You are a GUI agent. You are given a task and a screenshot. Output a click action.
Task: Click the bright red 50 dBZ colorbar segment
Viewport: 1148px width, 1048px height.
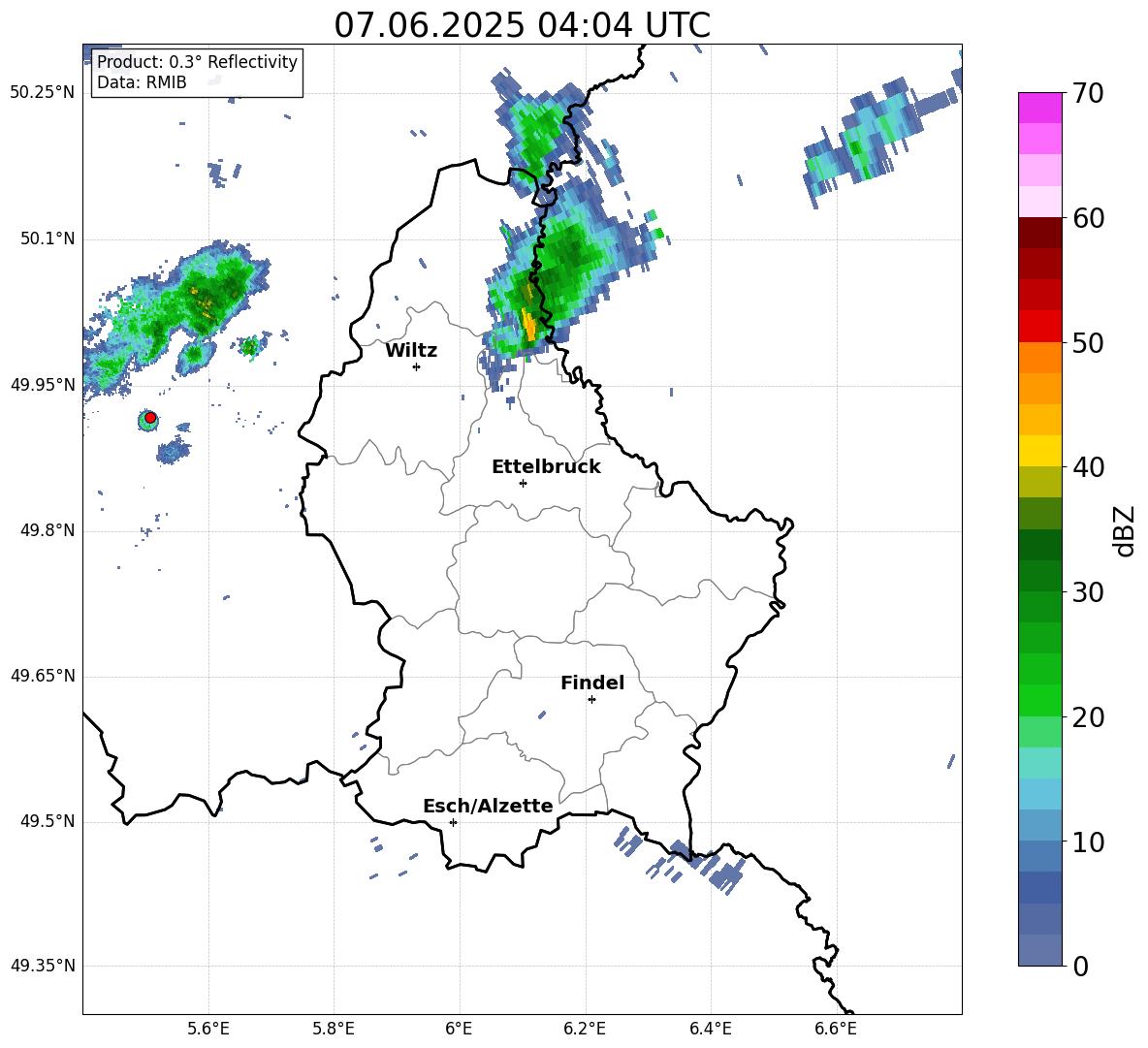pyautogui.click(x=1040, y=327)
